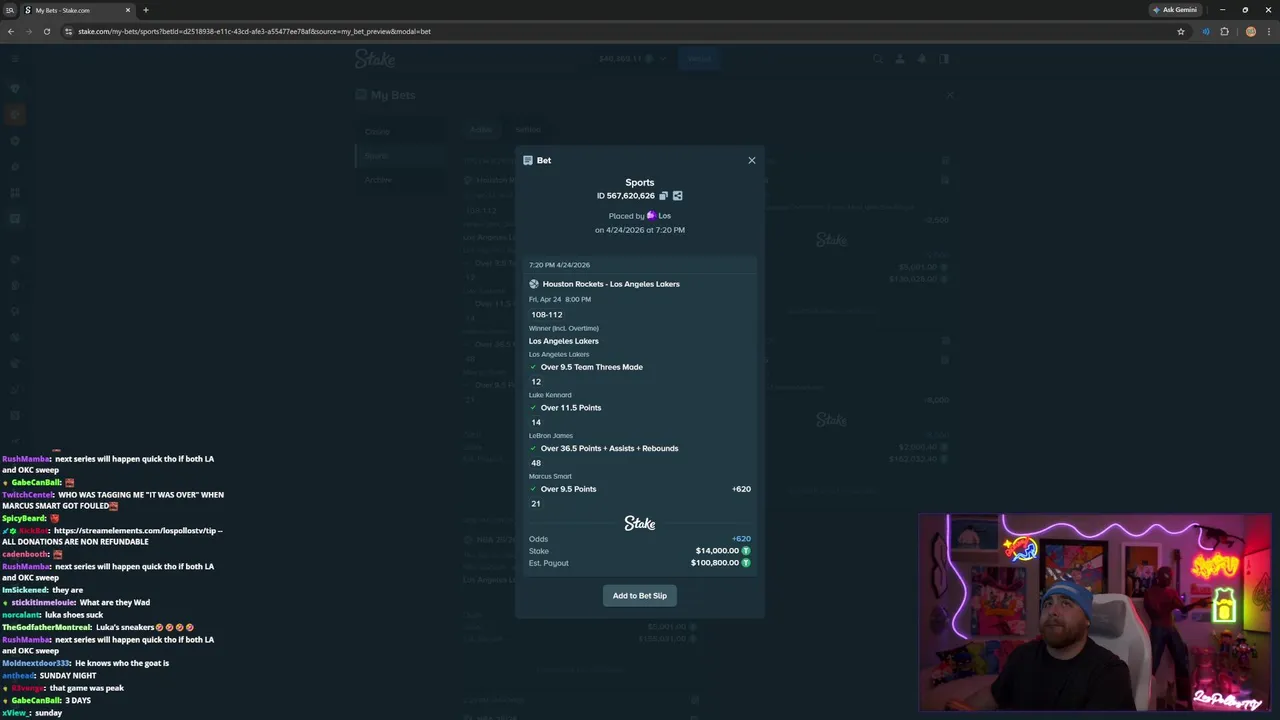Open Chrome three-dot menu
This screenshot has width=1280, height=720.
click(x=1269, y=31)
